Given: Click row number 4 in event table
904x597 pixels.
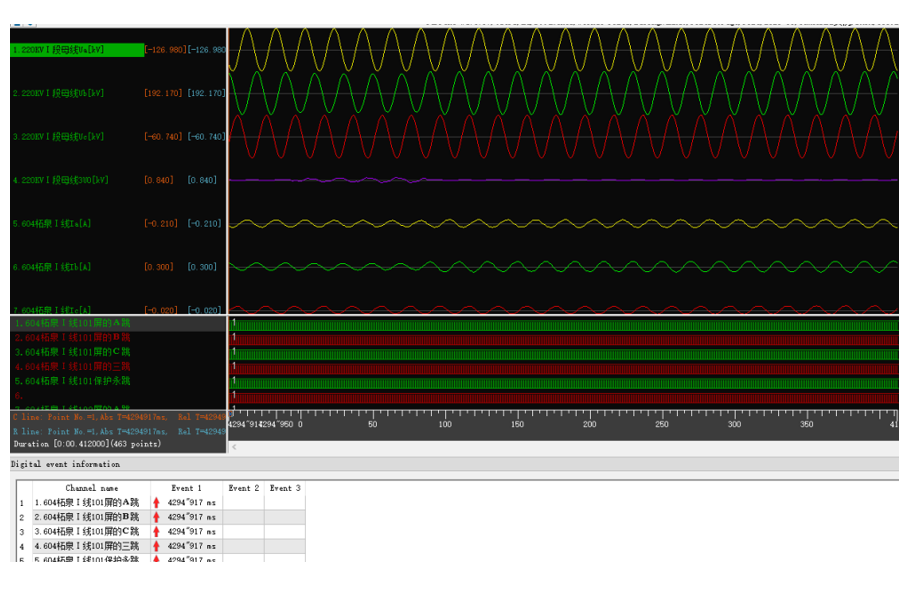Looking at the screenshot, I should 22,546.
